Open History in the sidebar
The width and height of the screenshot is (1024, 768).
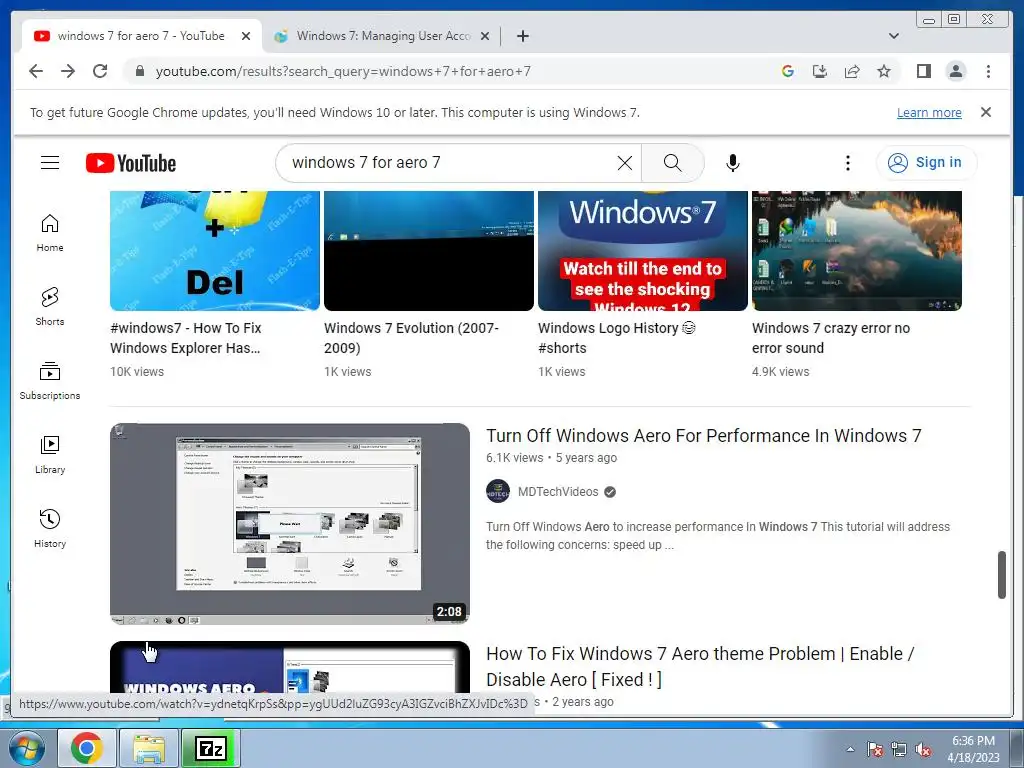(50, 529)
